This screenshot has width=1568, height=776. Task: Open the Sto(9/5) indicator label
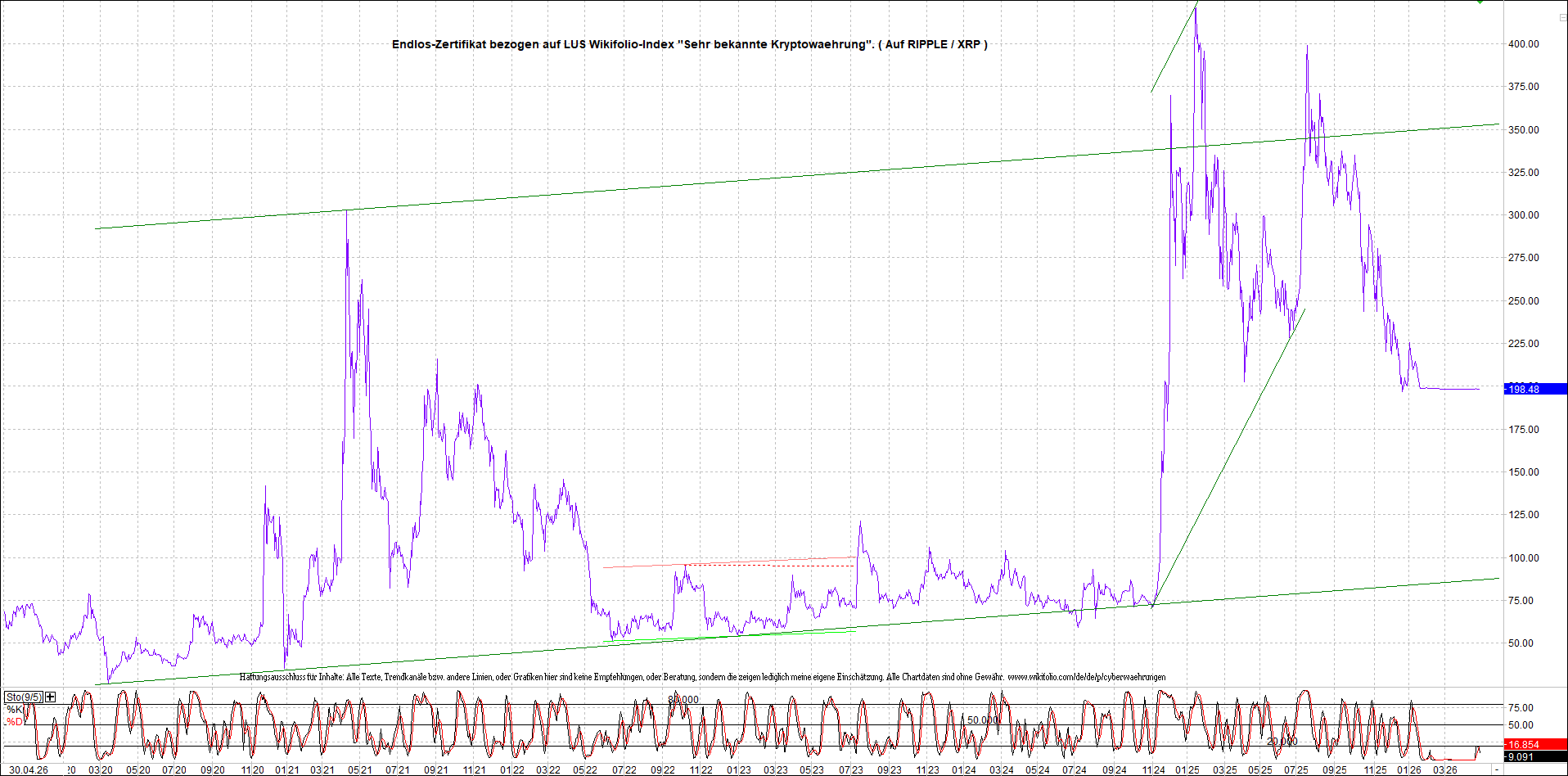pos(23,697)
